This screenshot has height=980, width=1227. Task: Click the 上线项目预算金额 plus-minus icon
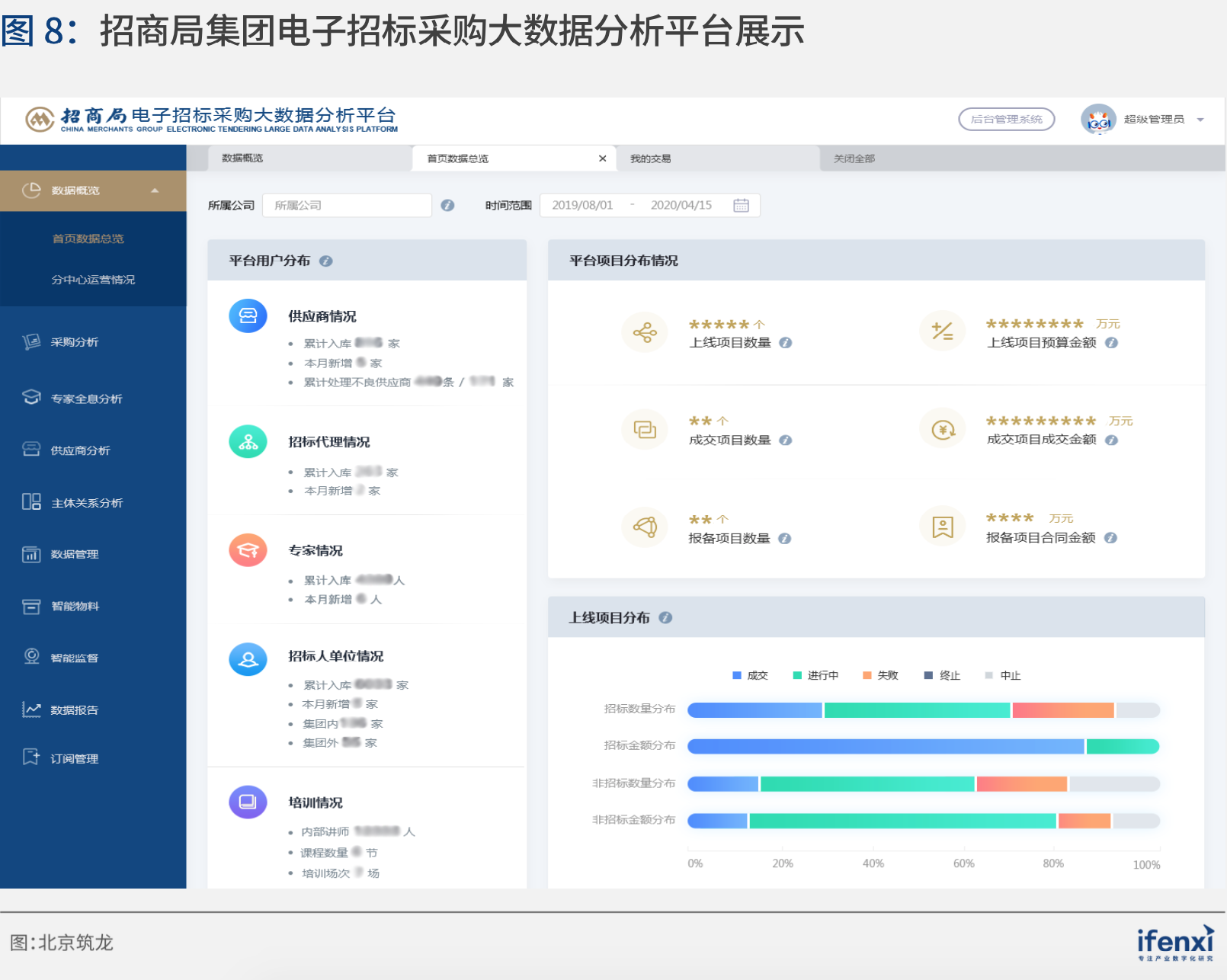click(943, 331)
